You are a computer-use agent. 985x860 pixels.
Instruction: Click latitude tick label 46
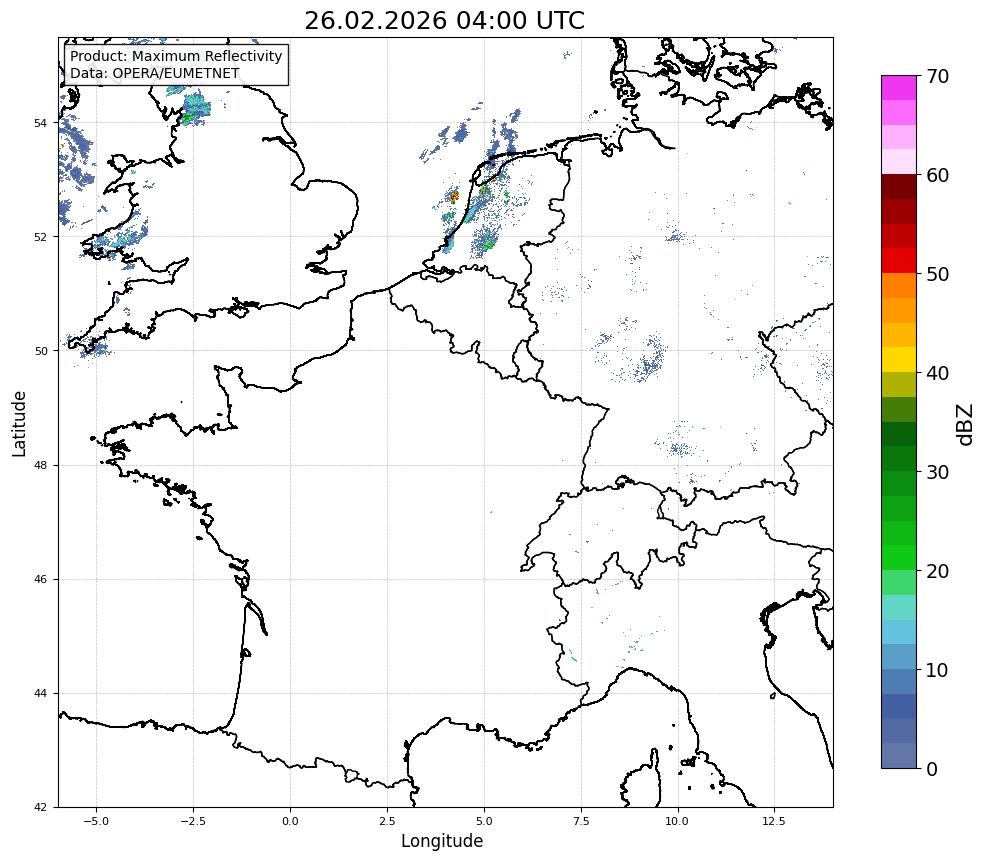coord(40,579)
